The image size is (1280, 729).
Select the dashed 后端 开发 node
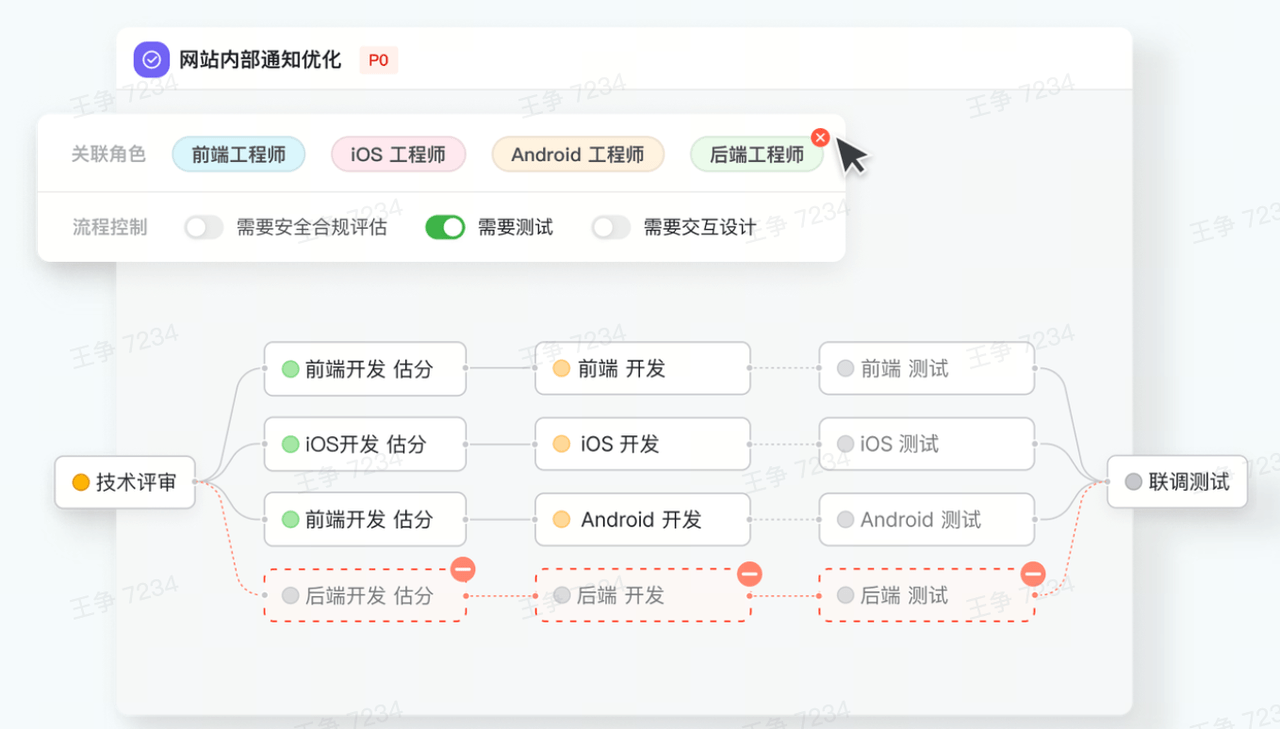point(643,595)
